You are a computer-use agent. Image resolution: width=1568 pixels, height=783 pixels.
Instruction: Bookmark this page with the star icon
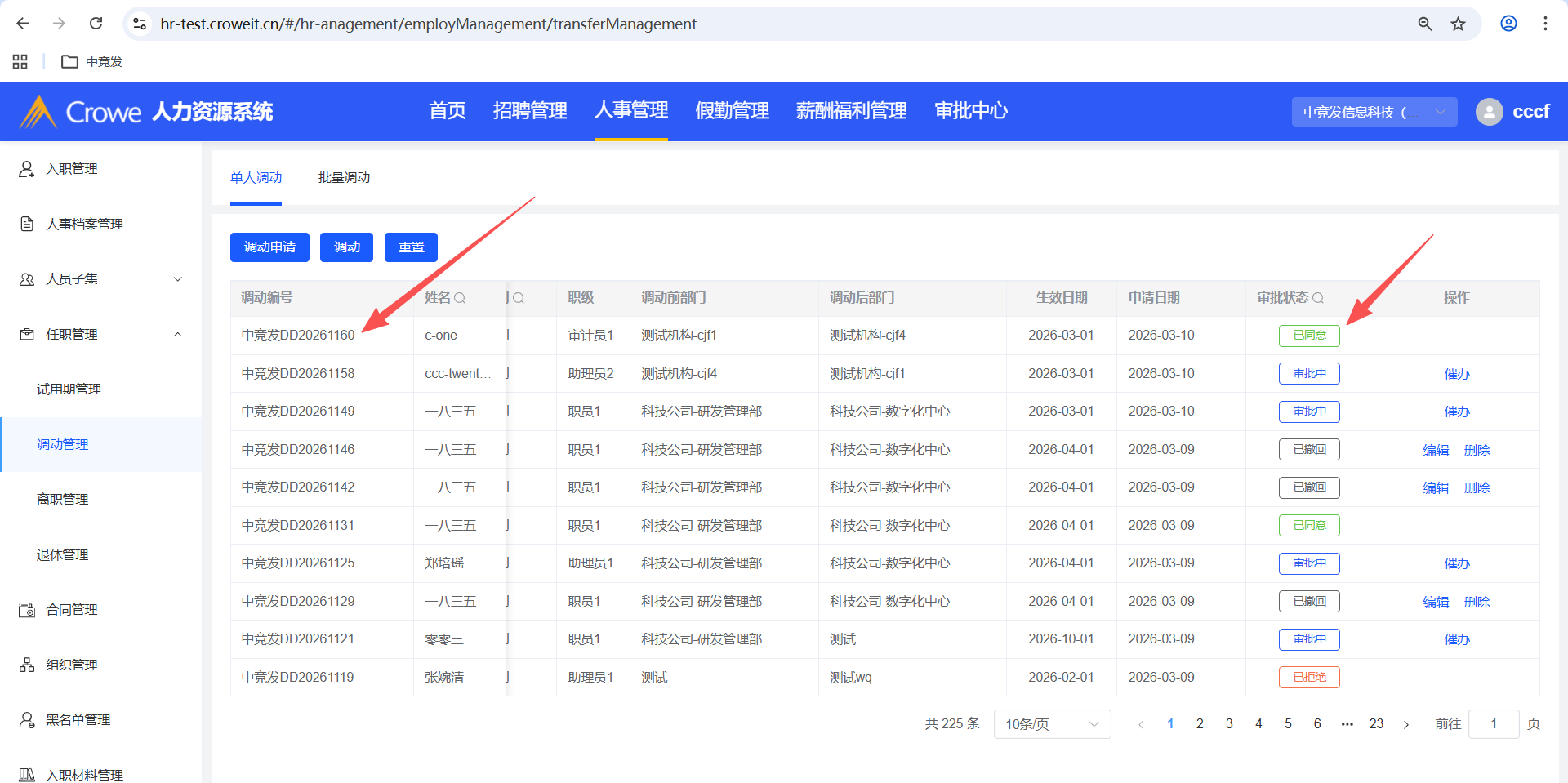tap(1458, 24)
